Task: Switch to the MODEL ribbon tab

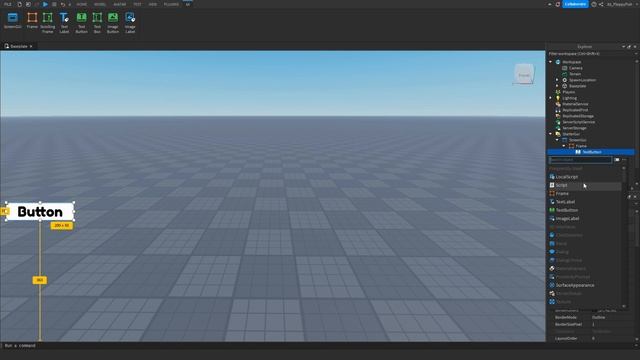Action: (x=100, y=4)
